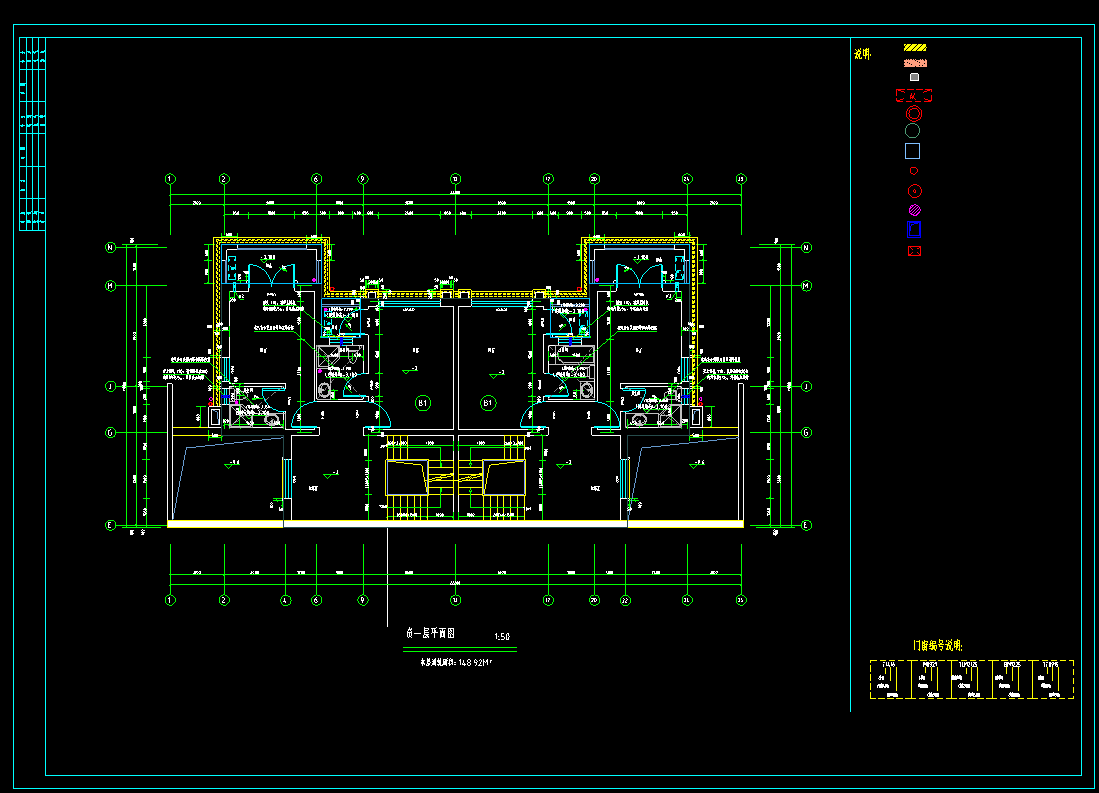Click the tiny red polygon legend symbol
Viewport: 1099px width, 793px height.
pos(913,170)
